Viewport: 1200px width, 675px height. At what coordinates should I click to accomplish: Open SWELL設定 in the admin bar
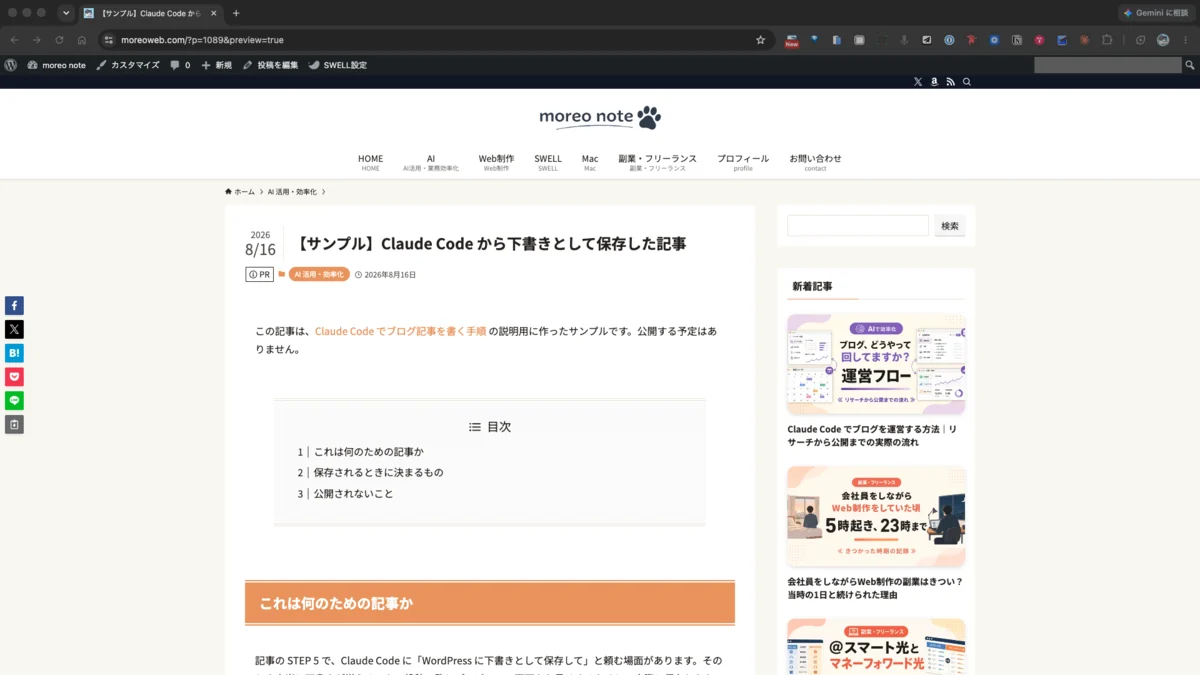338,65
